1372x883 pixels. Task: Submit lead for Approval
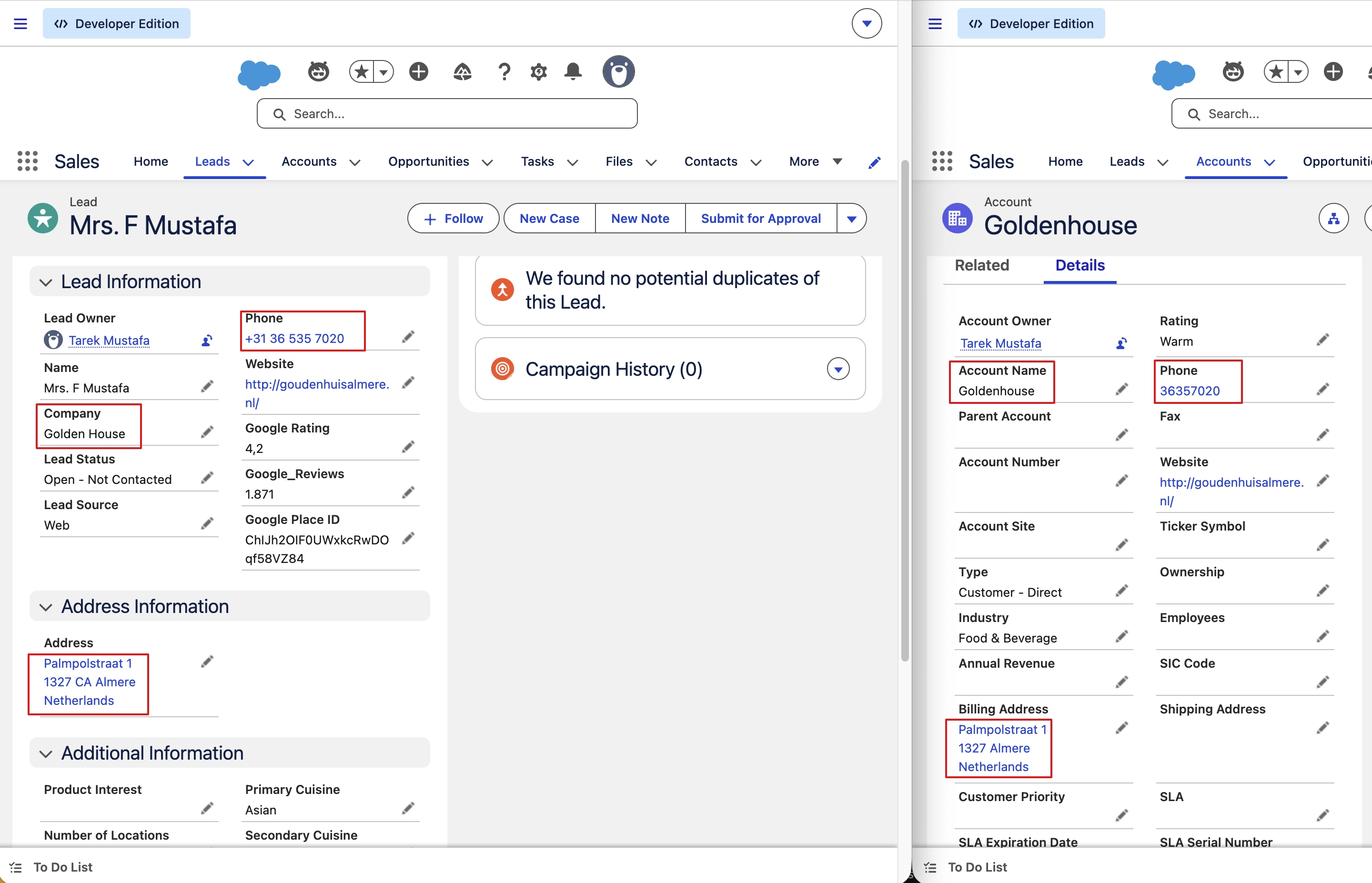click(x=760, y=219)
